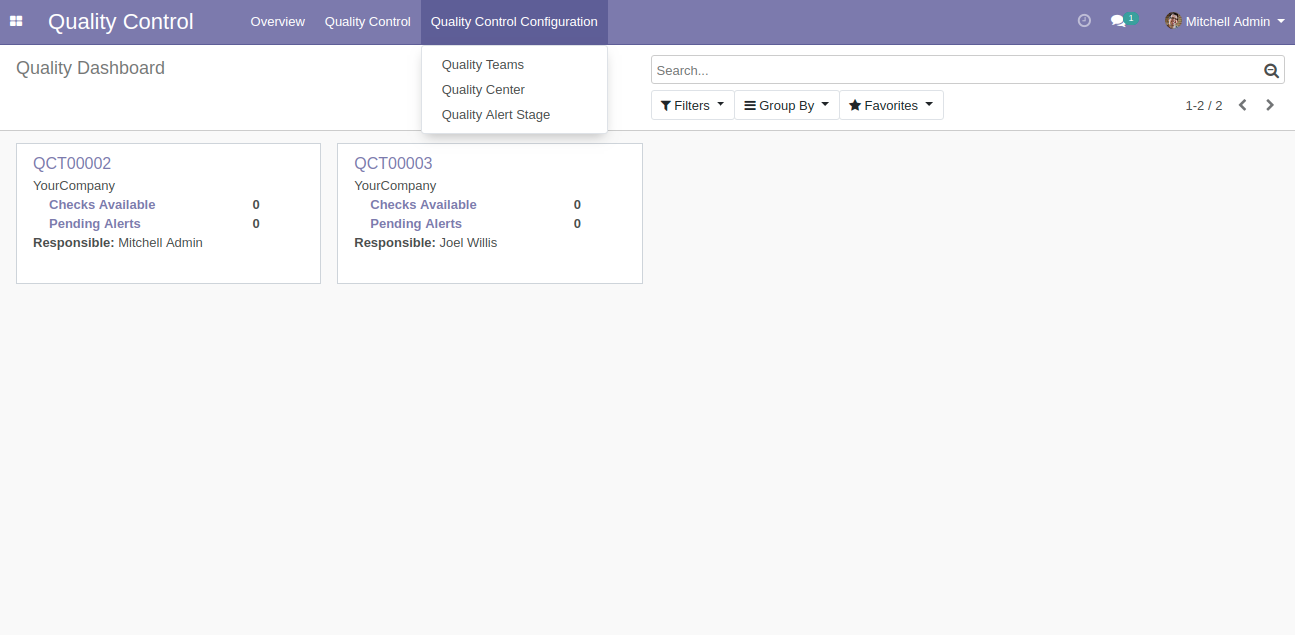
Task: Open the Overview menu
Action: (278, 21)
